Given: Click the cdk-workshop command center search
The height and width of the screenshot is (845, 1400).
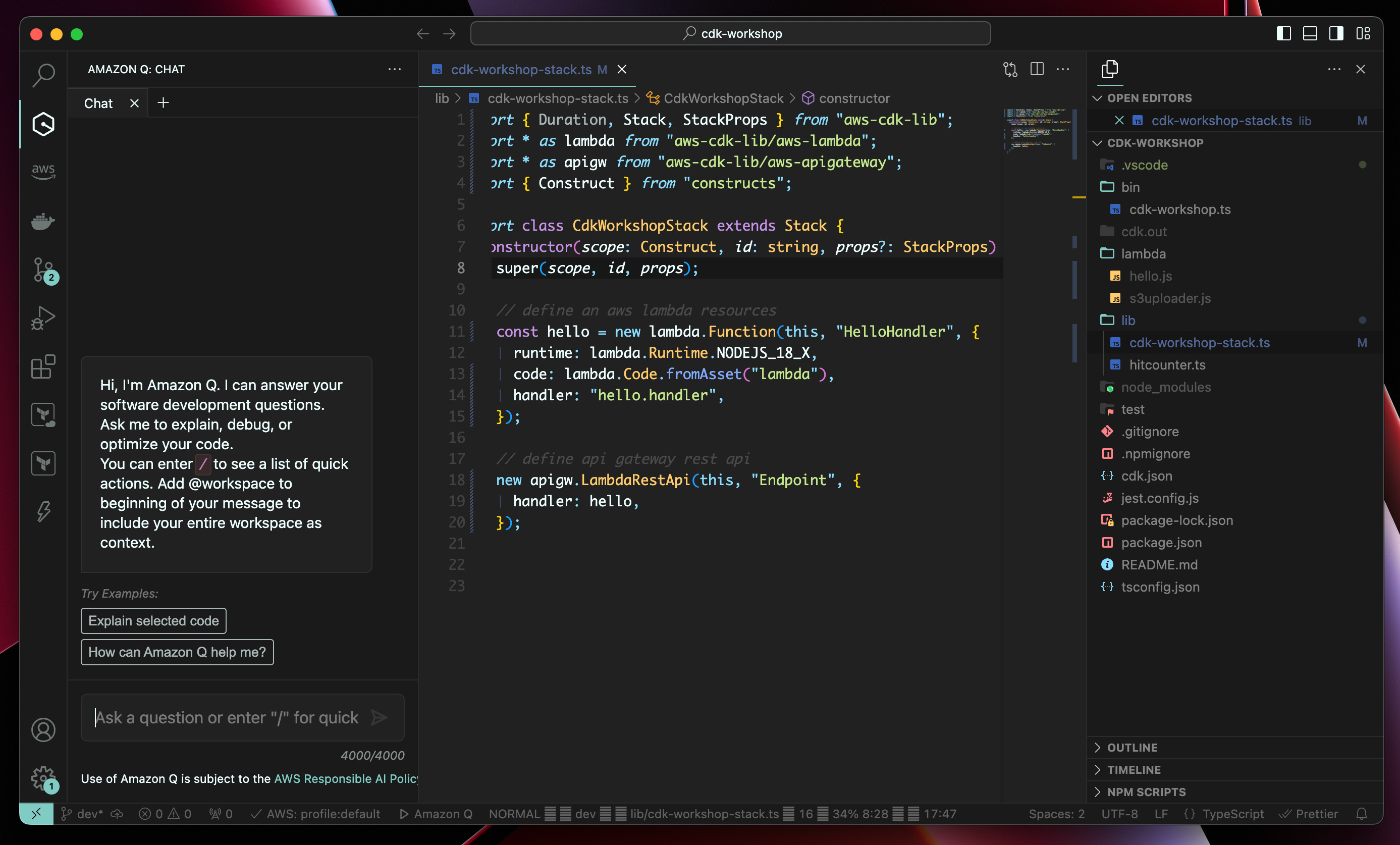Looking at the screenshot, I should point(731,33).
